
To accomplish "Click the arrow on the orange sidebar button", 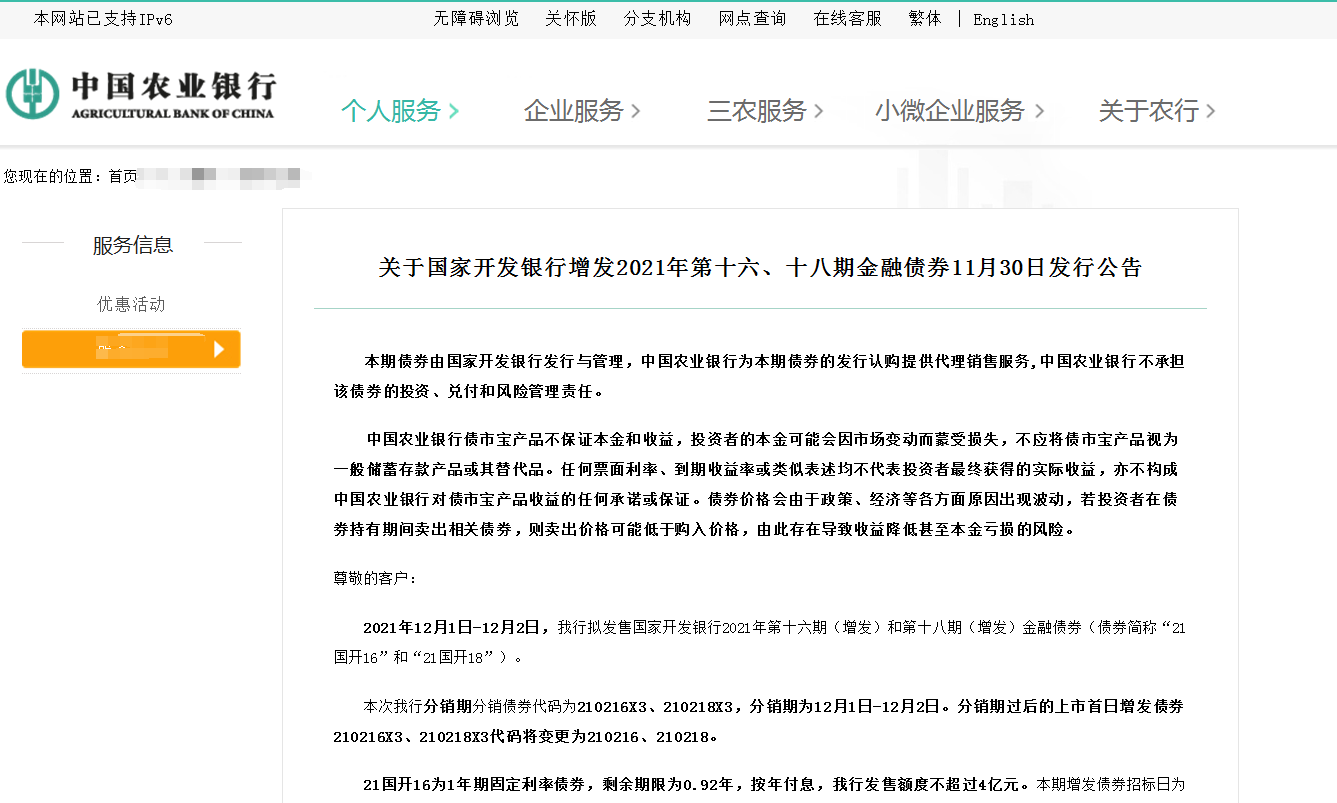I will pyautogui.click(x=219, y=349).
